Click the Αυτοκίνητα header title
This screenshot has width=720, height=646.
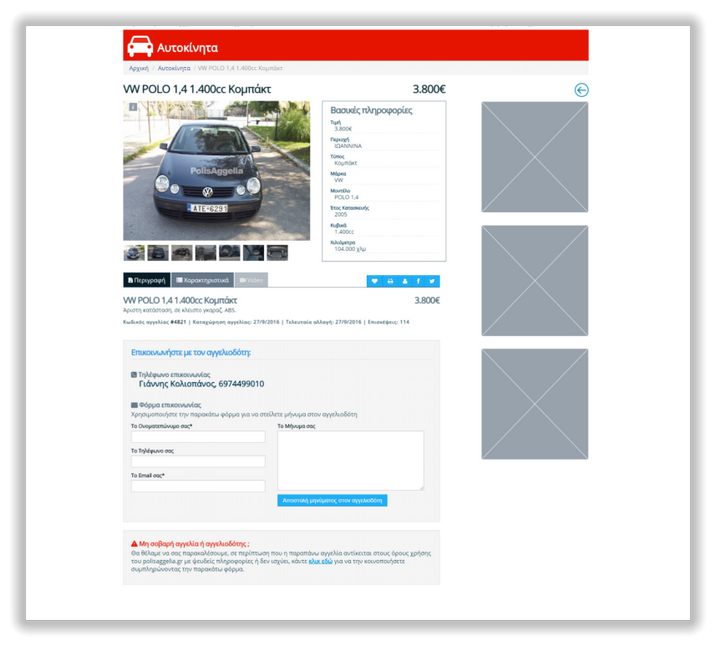(x=187, y=48)
